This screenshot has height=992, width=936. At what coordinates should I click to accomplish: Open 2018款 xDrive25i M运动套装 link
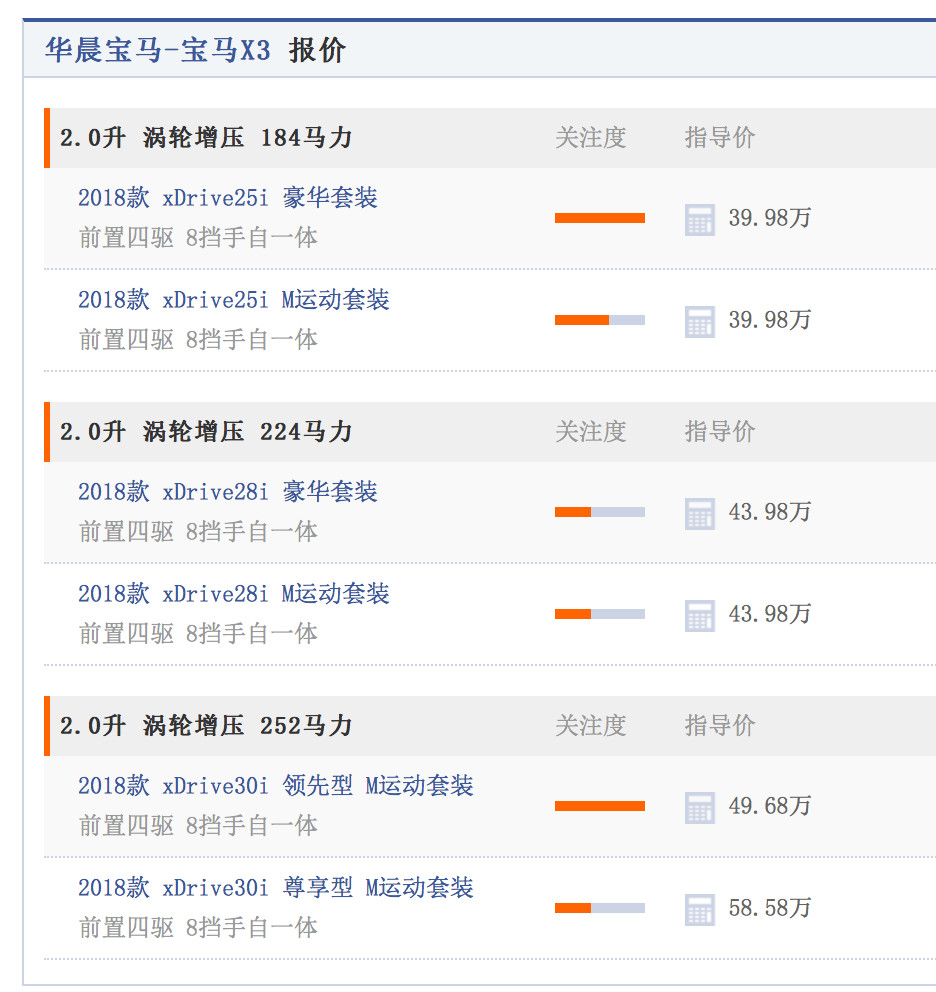[x=234, y=300]
